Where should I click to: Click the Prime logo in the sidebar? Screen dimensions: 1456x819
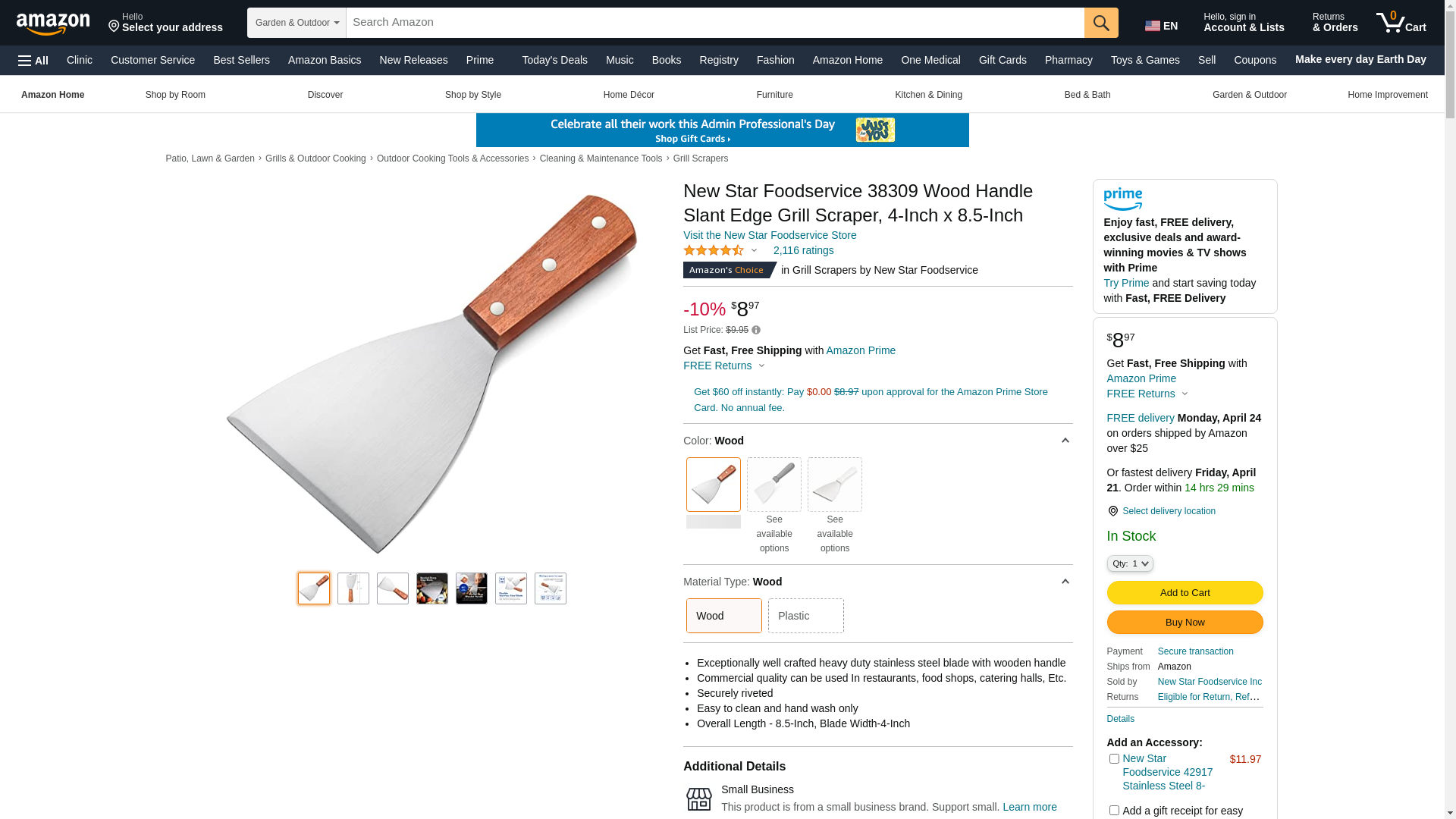pyautogui.click(x=1122, y=199)
